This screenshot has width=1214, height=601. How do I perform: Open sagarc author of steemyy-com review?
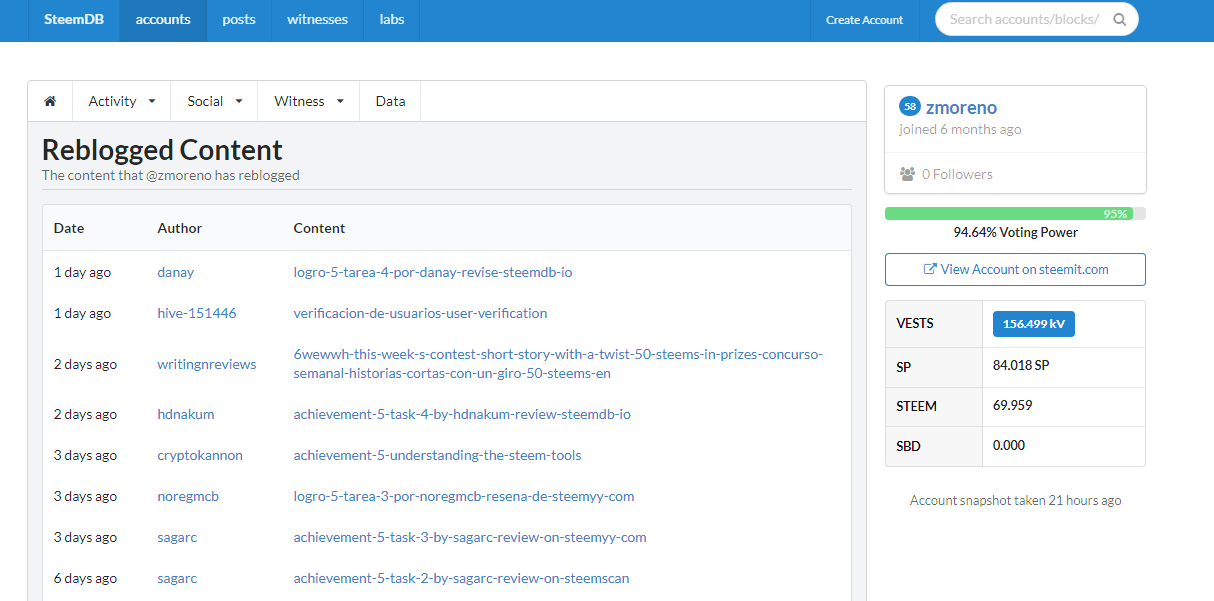(177, 537)
